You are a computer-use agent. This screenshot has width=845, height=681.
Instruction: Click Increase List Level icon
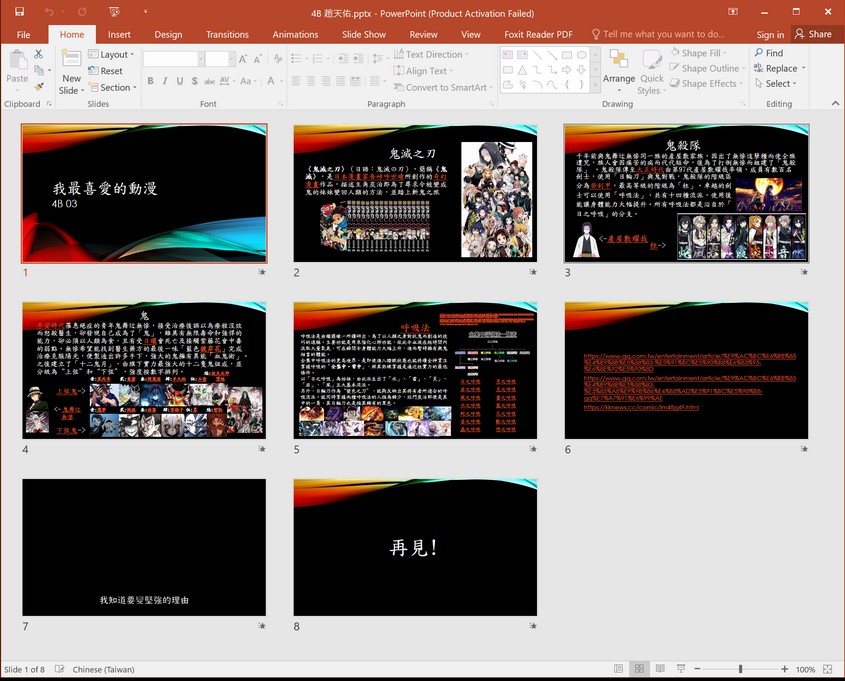pos(357,58)
